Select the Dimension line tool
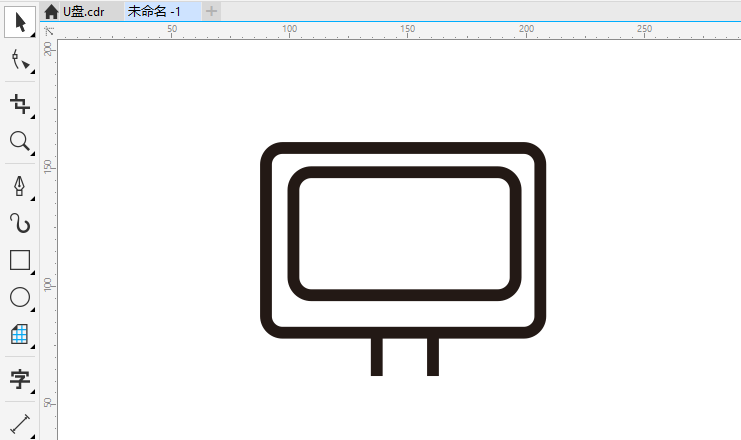This screenshot has height=440, width=741. click(20, 423)
